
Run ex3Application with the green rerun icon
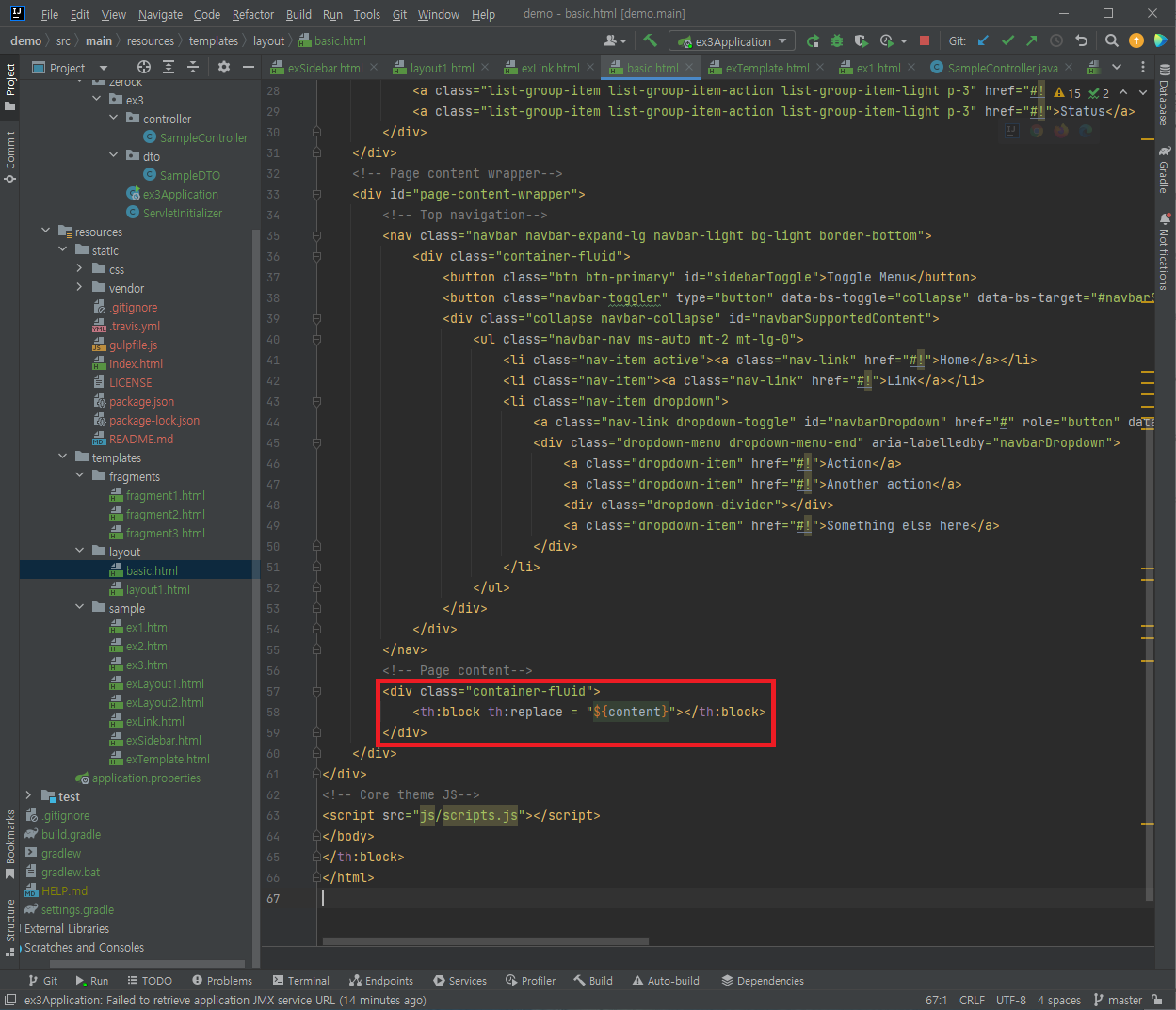[x=813, y=40]
